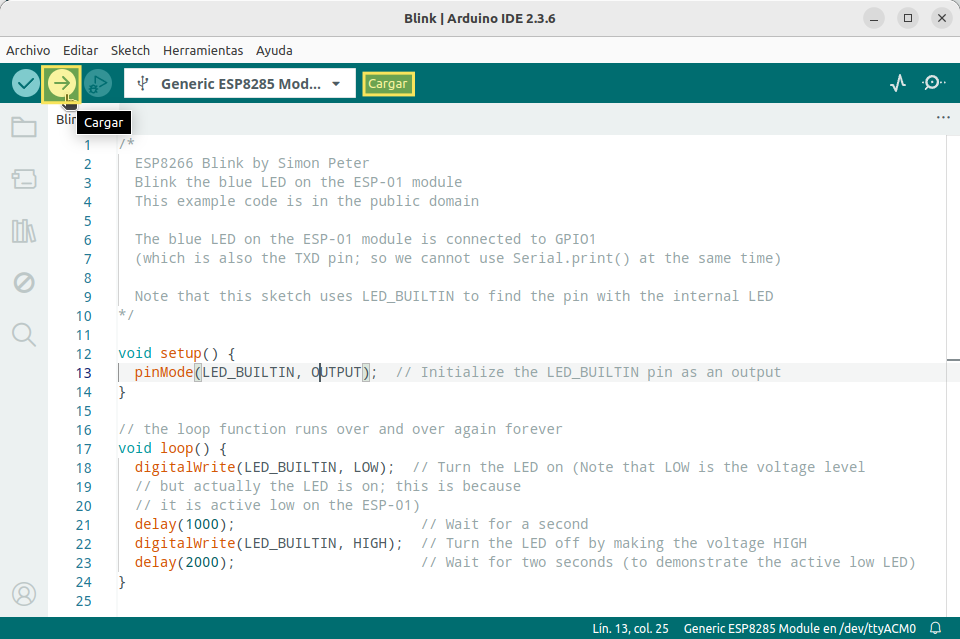This screenshot has width=960, height=639.
Task: Close the Arduino IDE window
Action: click(942, 18)
